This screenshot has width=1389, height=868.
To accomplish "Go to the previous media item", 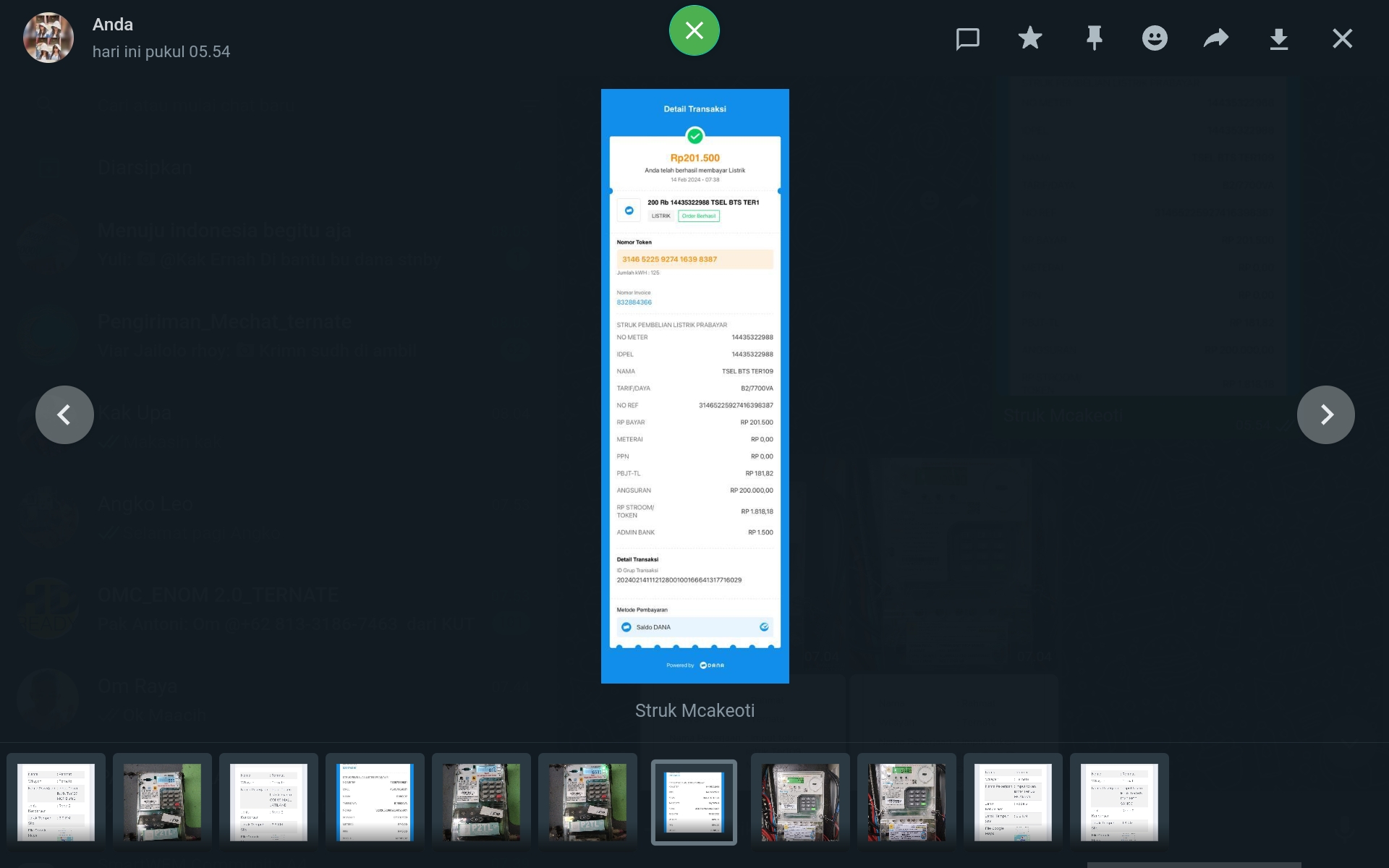I will point(64,414).
